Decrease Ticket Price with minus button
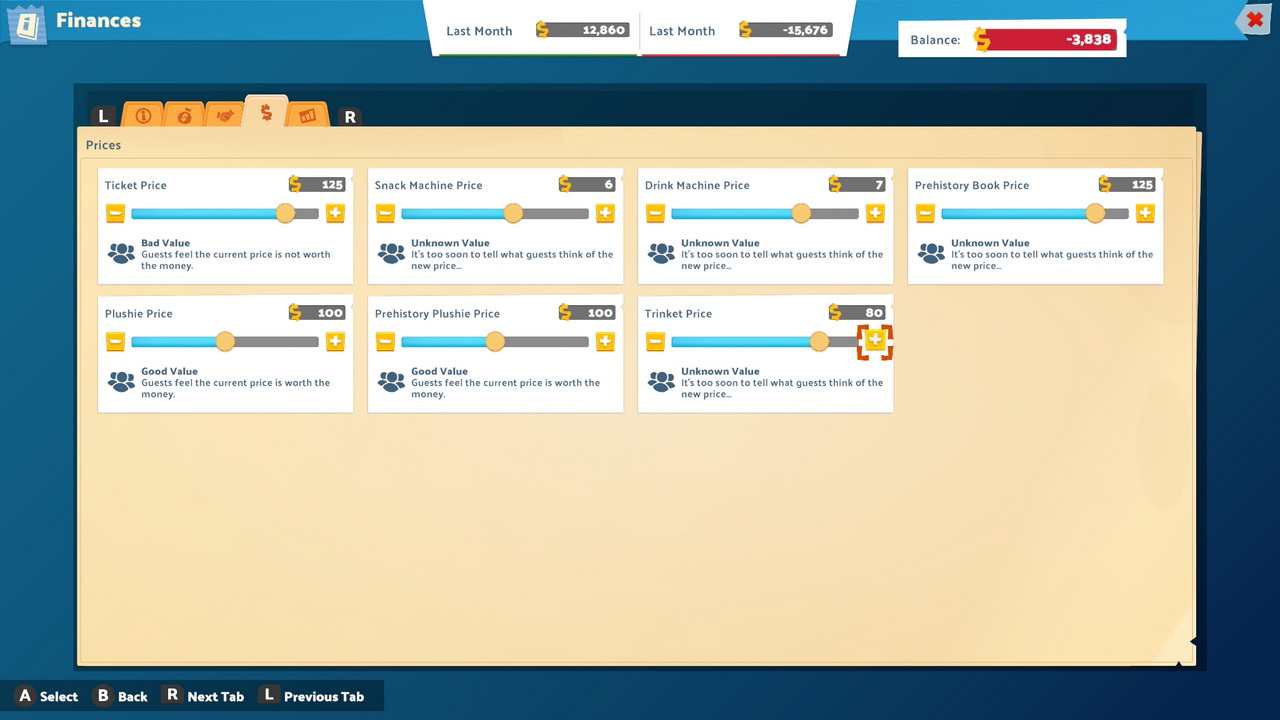Viewport: 1280px width, 720px height. [116, 213]
